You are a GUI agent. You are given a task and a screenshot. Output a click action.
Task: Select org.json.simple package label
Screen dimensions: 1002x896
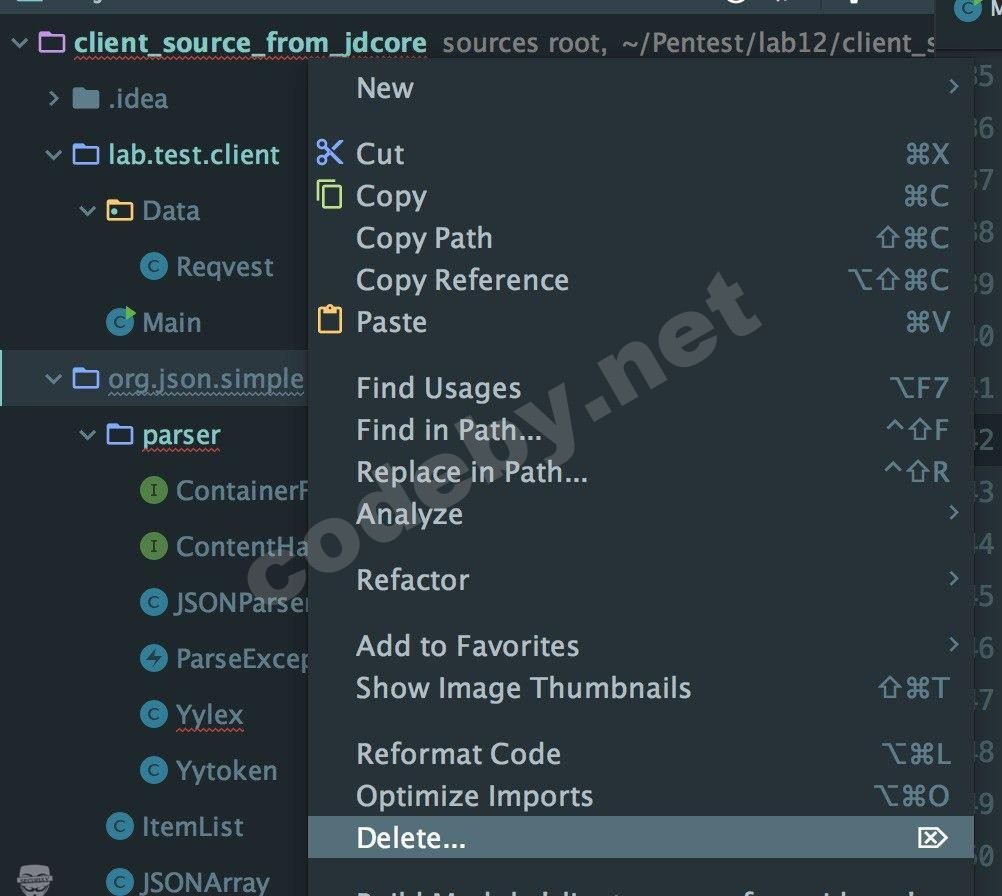[206, 379]
